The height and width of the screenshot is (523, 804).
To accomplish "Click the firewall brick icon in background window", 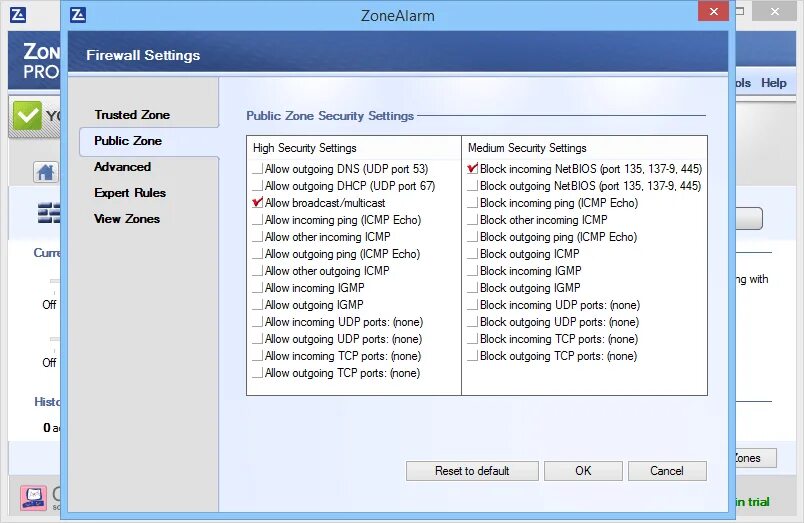I will tap(49, 213).
